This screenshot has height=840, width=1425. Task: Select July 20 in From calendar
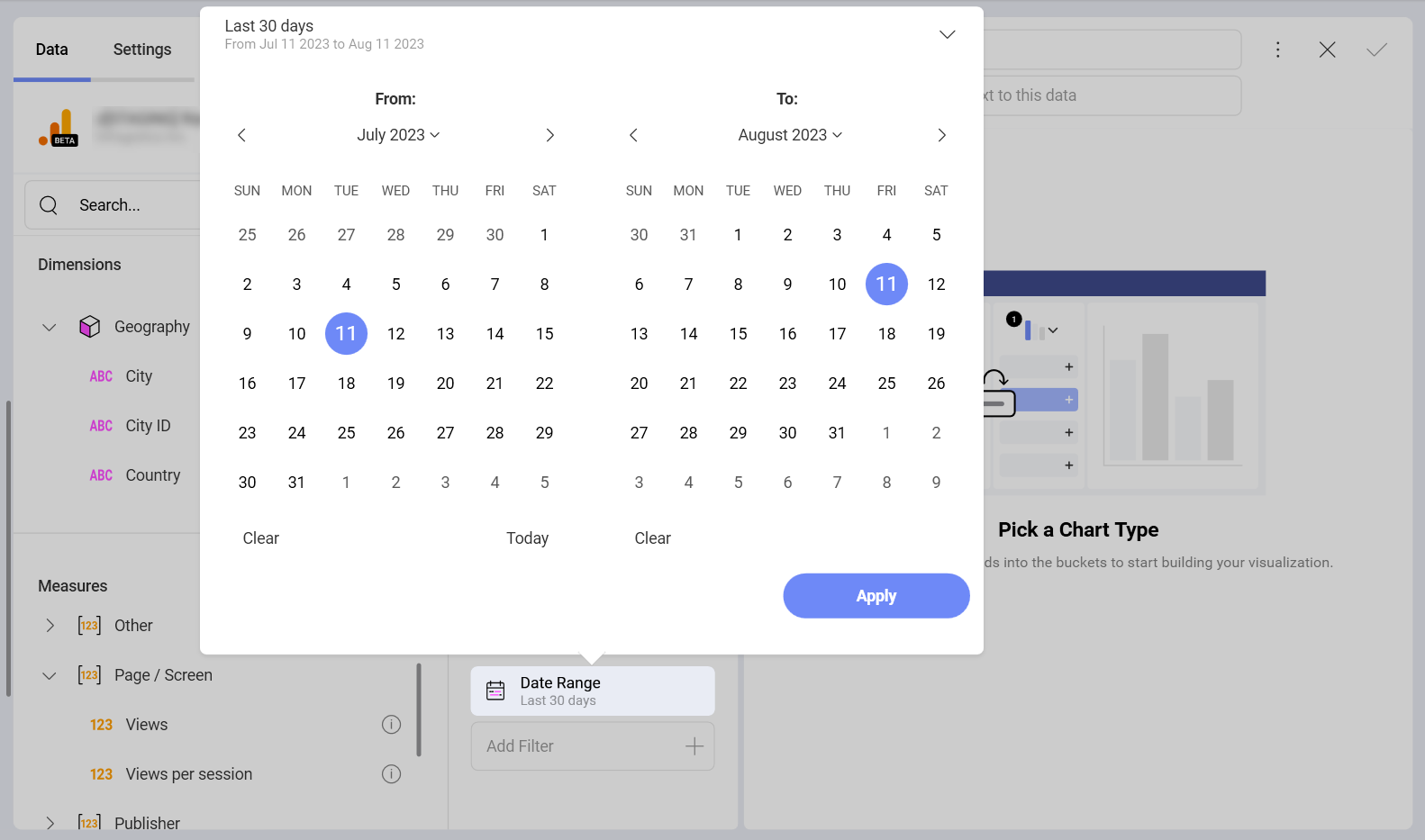tap(445, 384)
